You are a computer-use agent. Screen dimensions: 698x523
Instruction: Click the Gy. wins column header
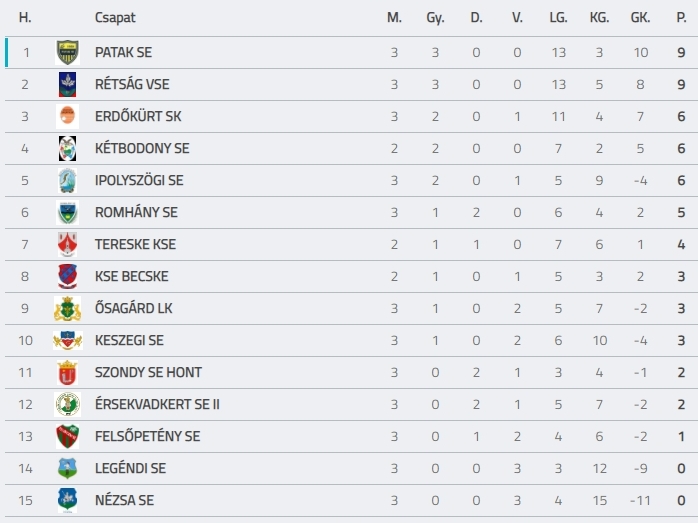(x=435, y=18)
